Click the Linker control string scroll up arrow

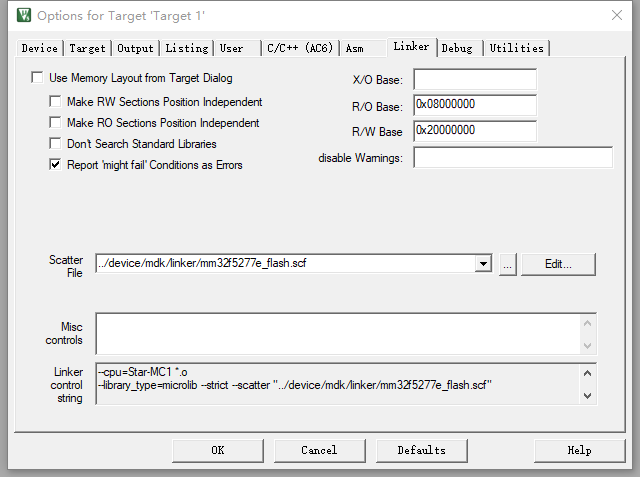(587, 373)
